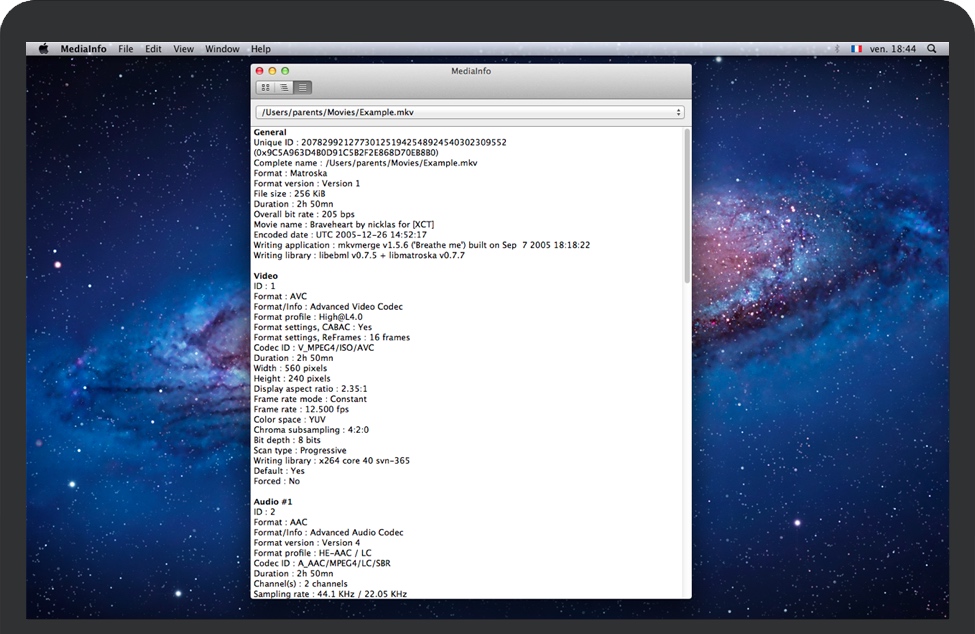The image size is (975, 634).
Task: Open the File menu
Action: point(126,49)
